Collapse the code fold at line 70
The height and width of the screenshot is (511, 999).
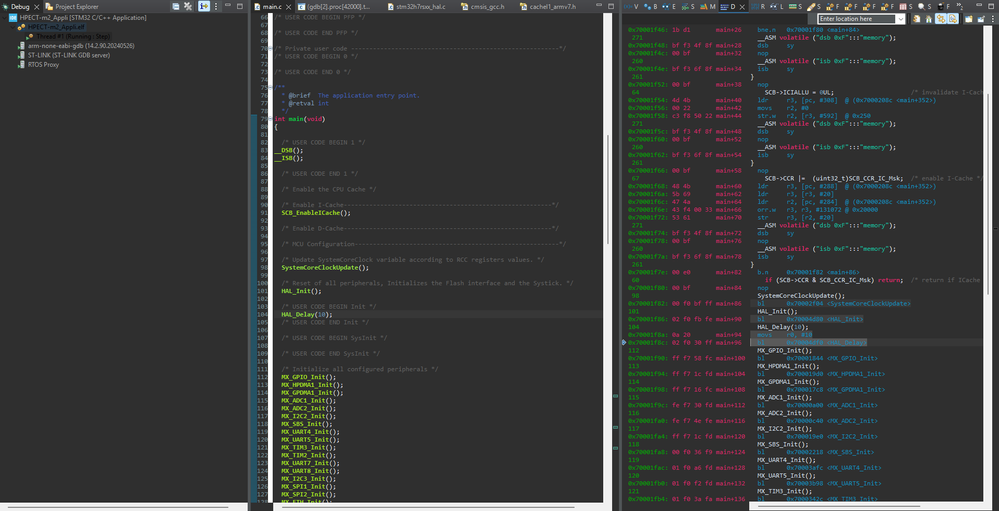(271, 48)
